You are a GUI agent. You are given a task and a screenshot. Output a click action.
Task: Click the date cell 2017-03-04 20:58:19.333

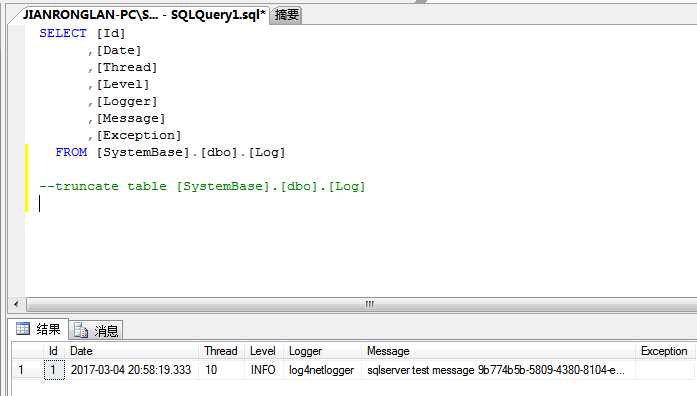click(133, 370)
